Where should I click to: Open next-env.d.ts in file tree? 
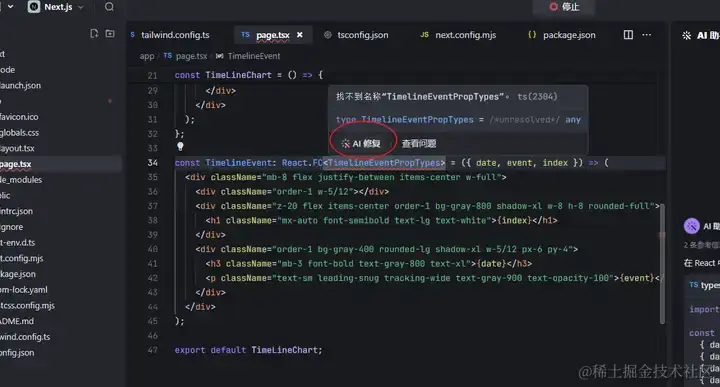[x=17, y=242]
